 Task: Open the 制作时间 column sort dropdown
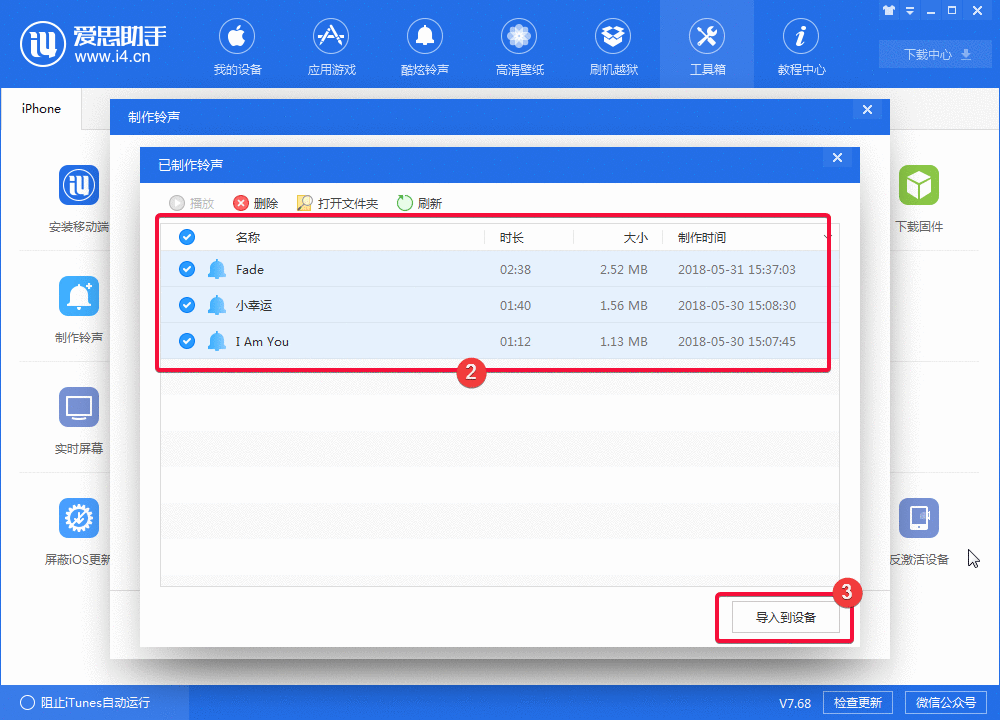click(828, 237)
